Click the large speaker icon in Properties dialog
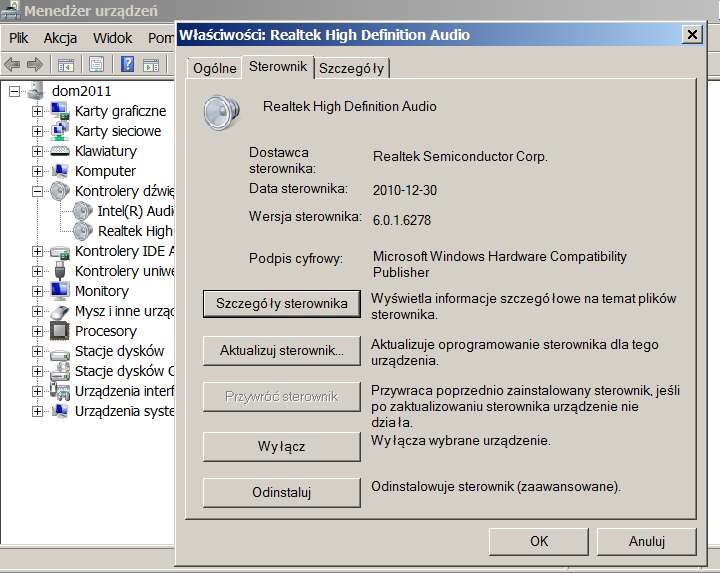 click(221, 112)
